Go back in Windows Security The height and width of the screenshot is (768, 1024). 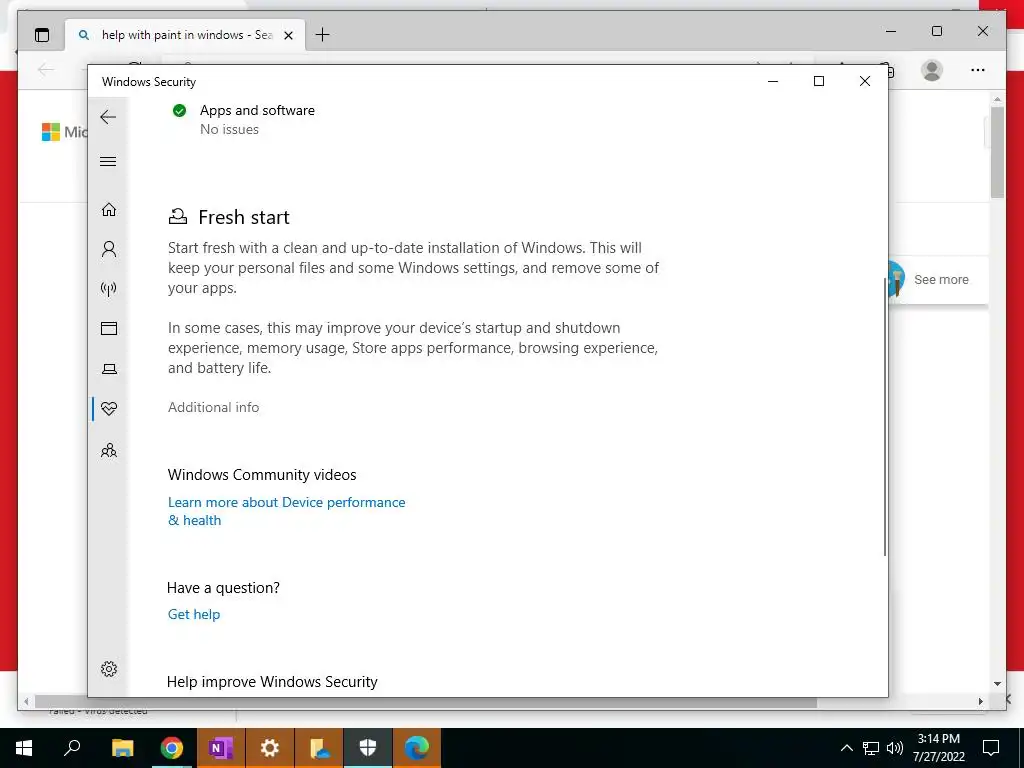pyautogui.click(x=108, y=118)
